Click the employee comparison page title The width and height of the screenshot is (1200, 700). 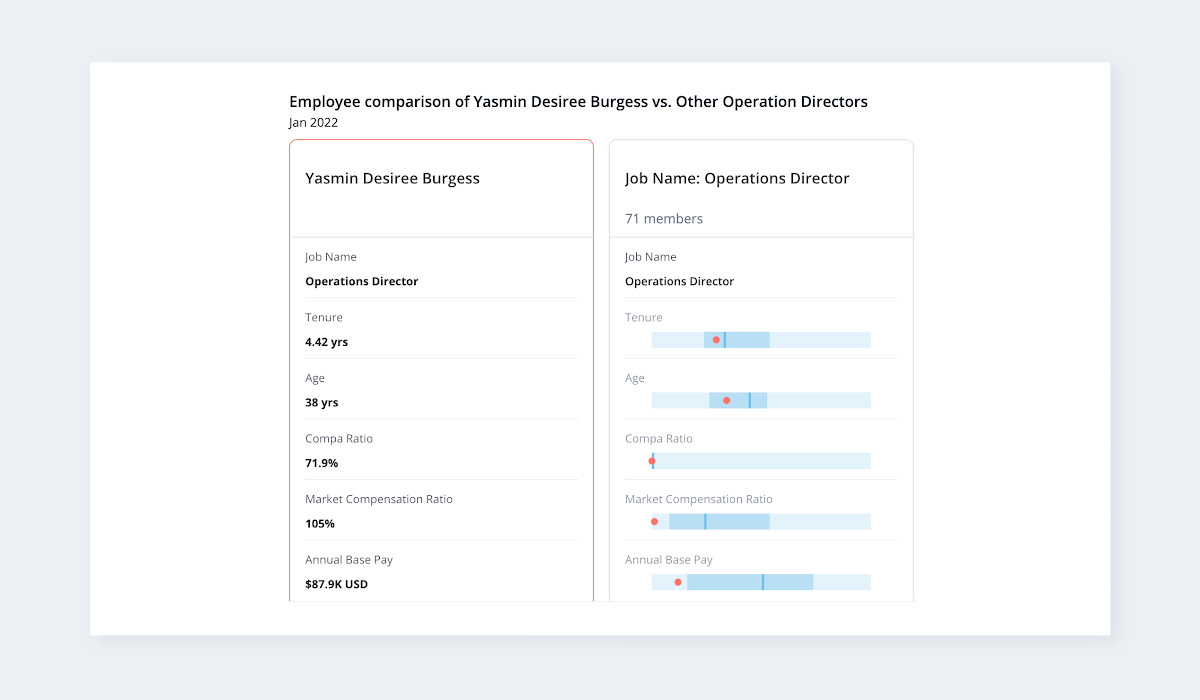578,102
